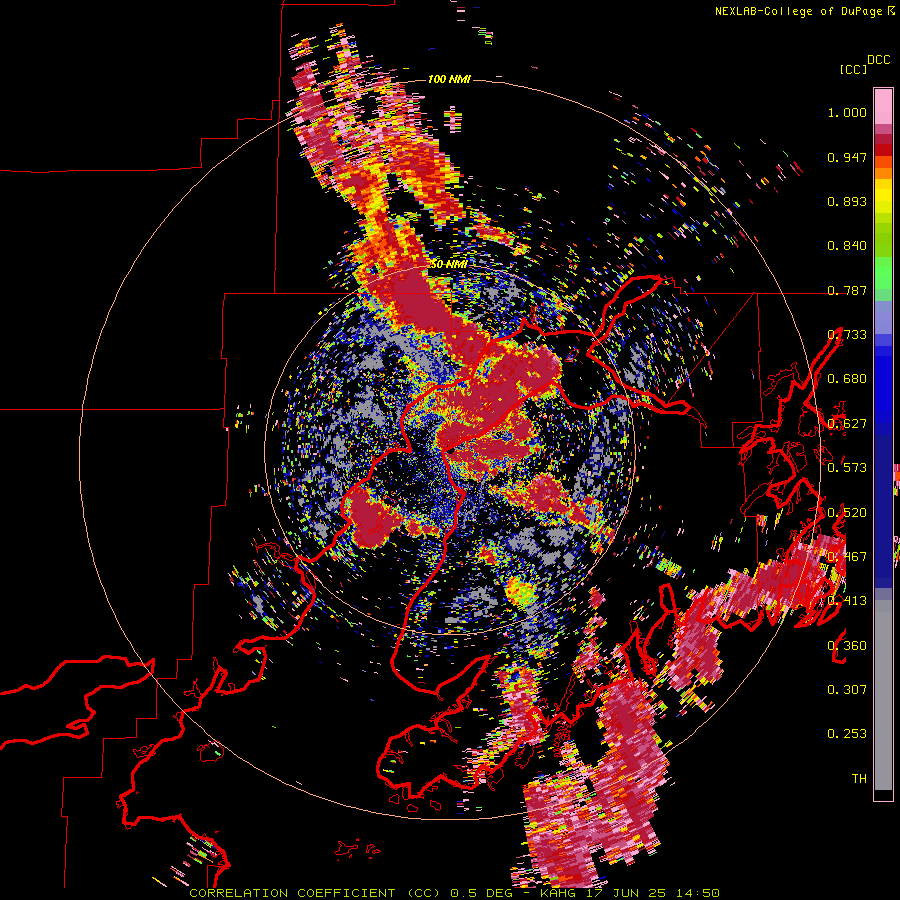Image resolution: width=900 pixels, height=900 pixels.
Task: Click the gray lower segment of color bar
Action: tap(883, 695)
